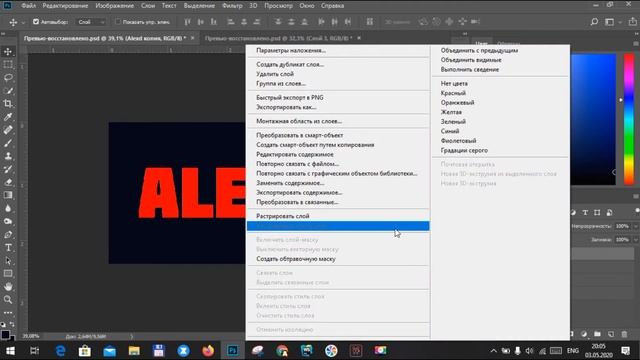Click the create new layer icon
The image size is (640, 360).
point(611,334)
